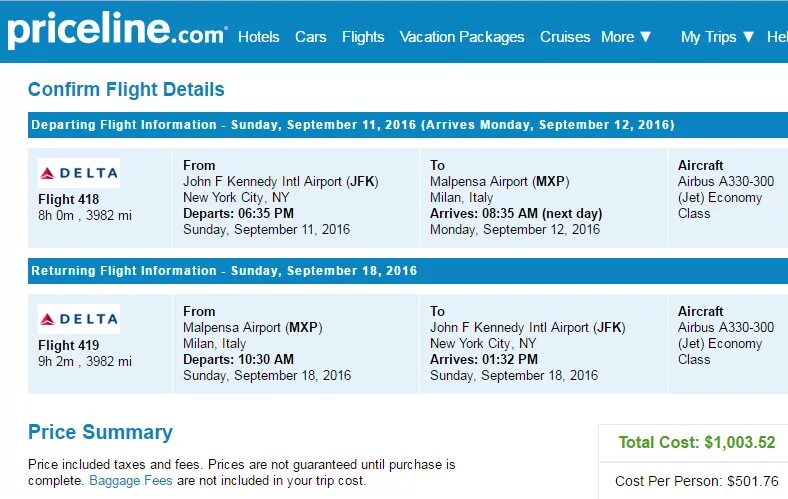Select the Flight 418 number text
Image resolution: width=788 pixels, height=499 pixels.
point(69,199)
